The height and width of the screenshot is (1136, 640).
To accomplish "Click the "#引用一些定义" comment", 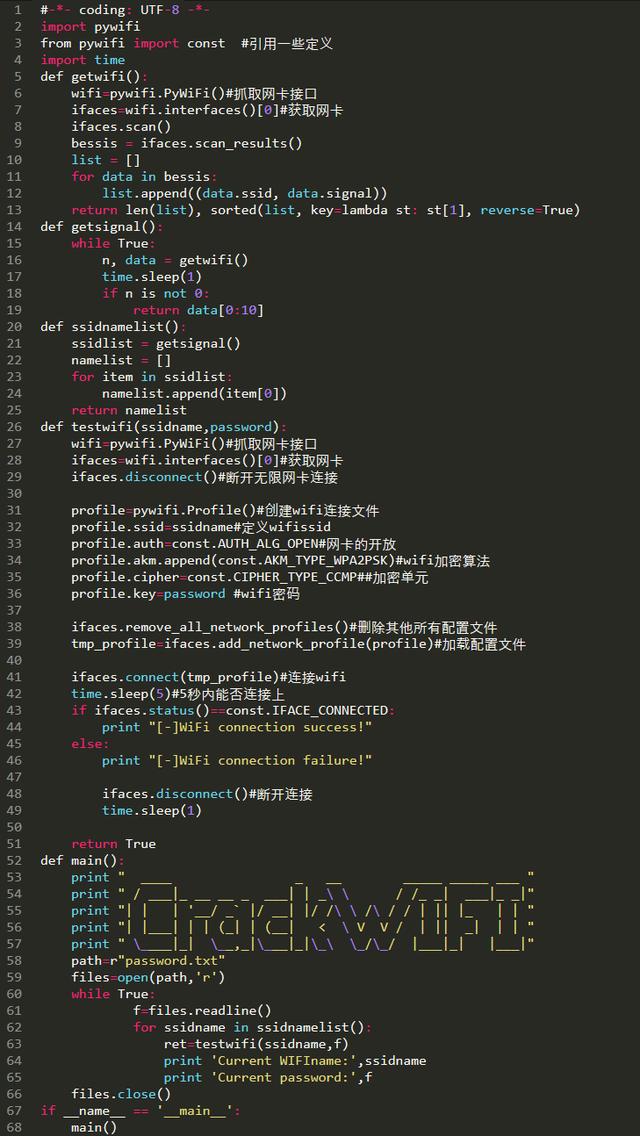I will 287,43.
